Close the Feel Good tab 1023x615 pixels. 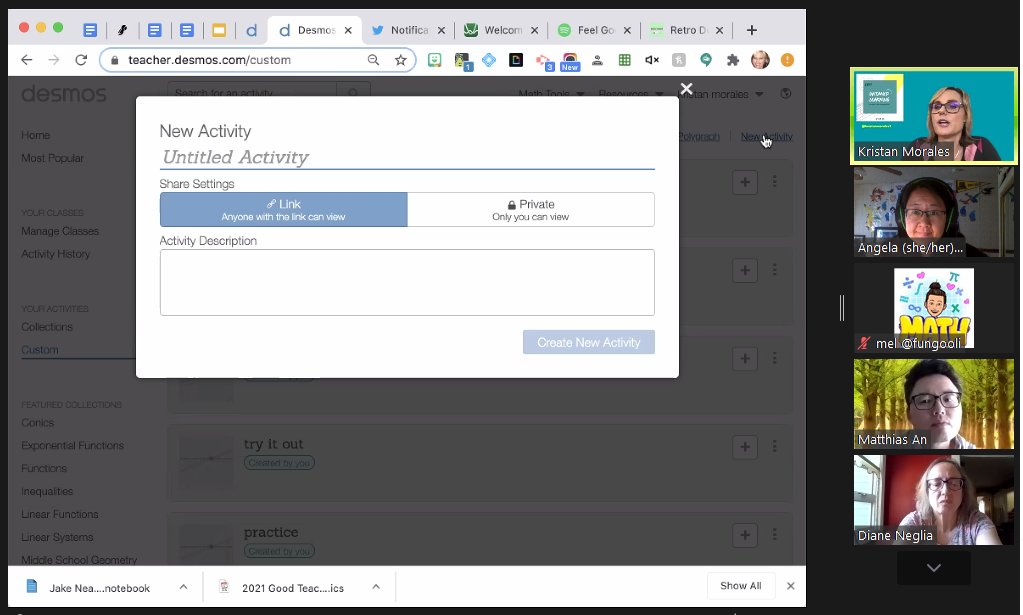627,30
